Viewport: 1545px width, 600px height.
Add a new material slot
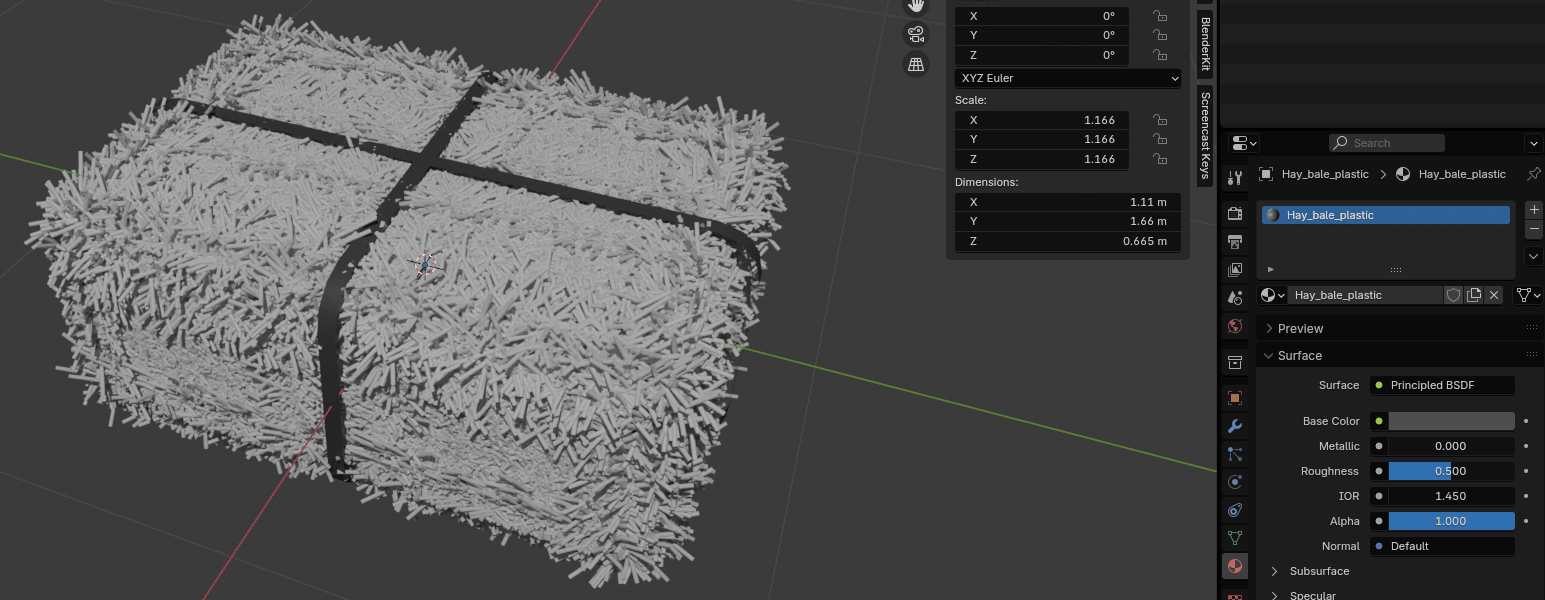(1535, 210)
